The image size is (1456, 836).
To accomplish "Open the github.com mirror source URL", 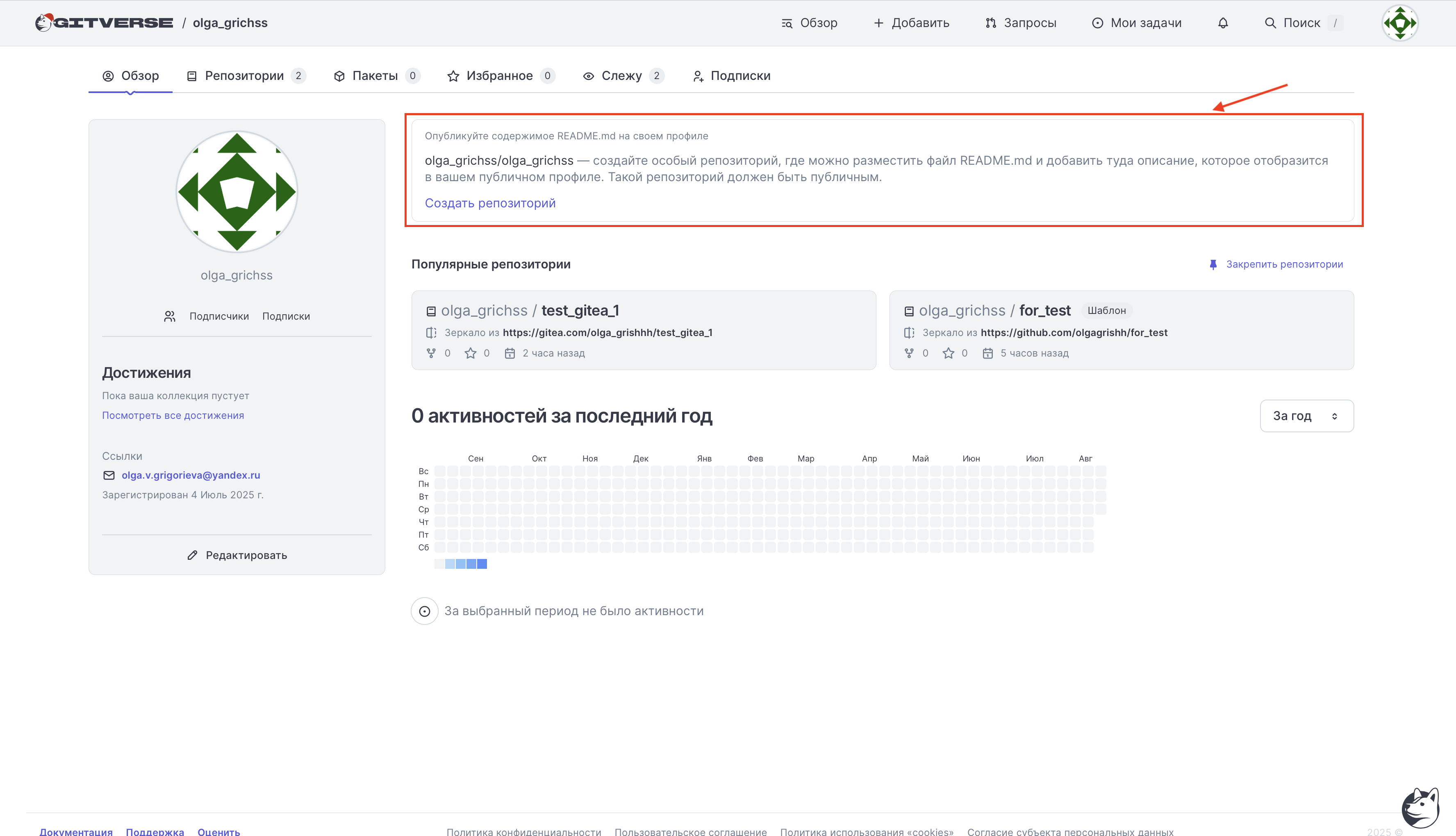I will (x=1074, y=333).
